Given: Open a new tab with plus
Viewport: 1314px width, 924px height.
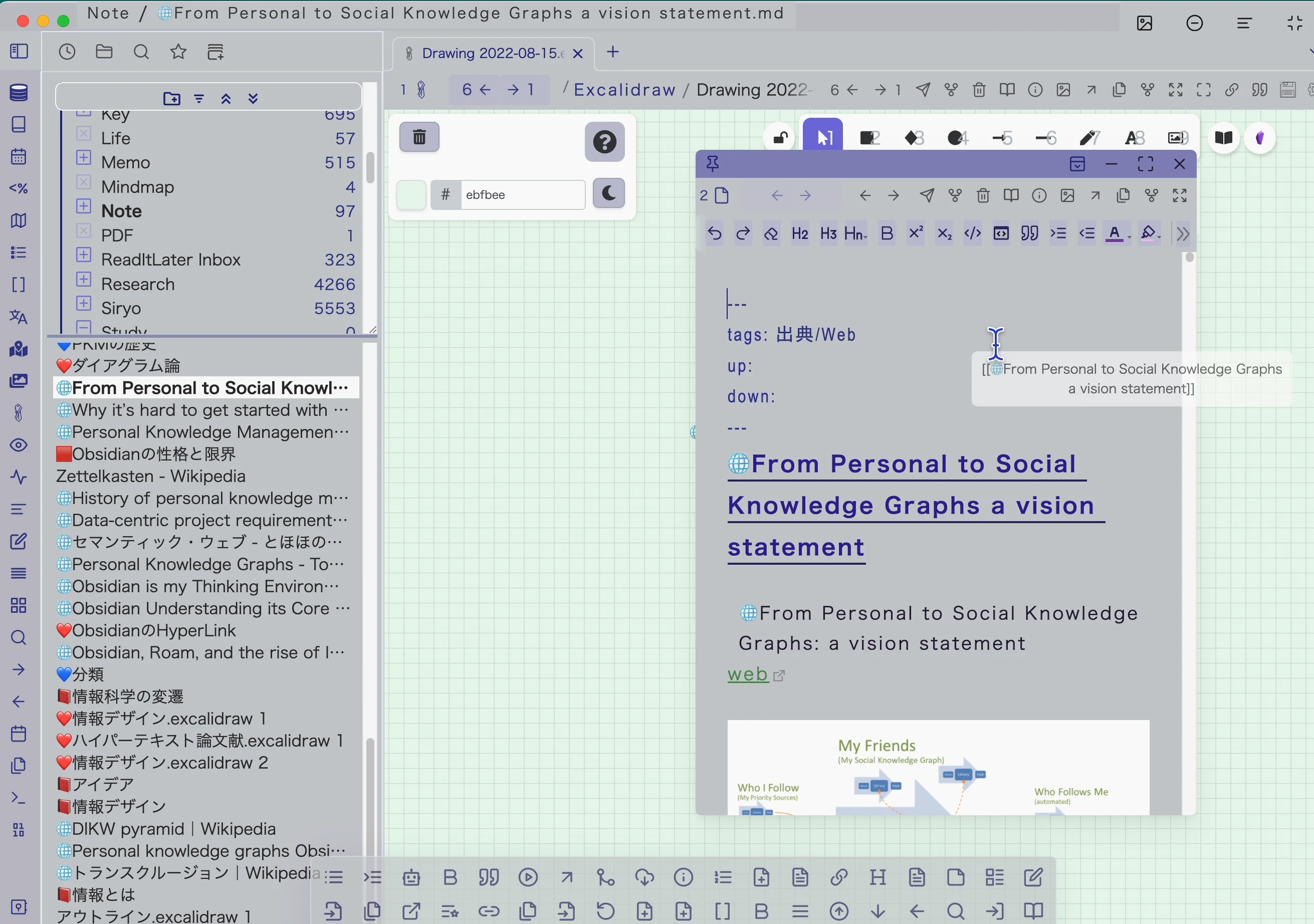Looking at the screenshot, I should point(613,52).
